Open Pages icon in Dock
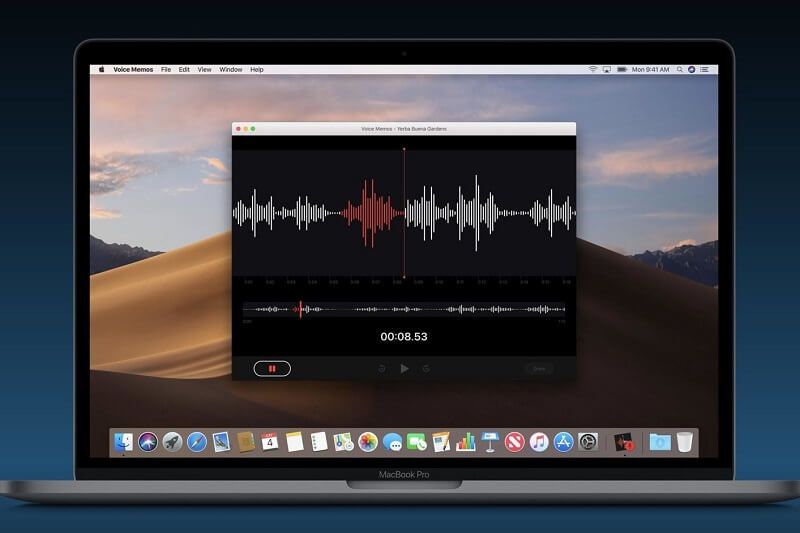800x533 pixels. 441,442
